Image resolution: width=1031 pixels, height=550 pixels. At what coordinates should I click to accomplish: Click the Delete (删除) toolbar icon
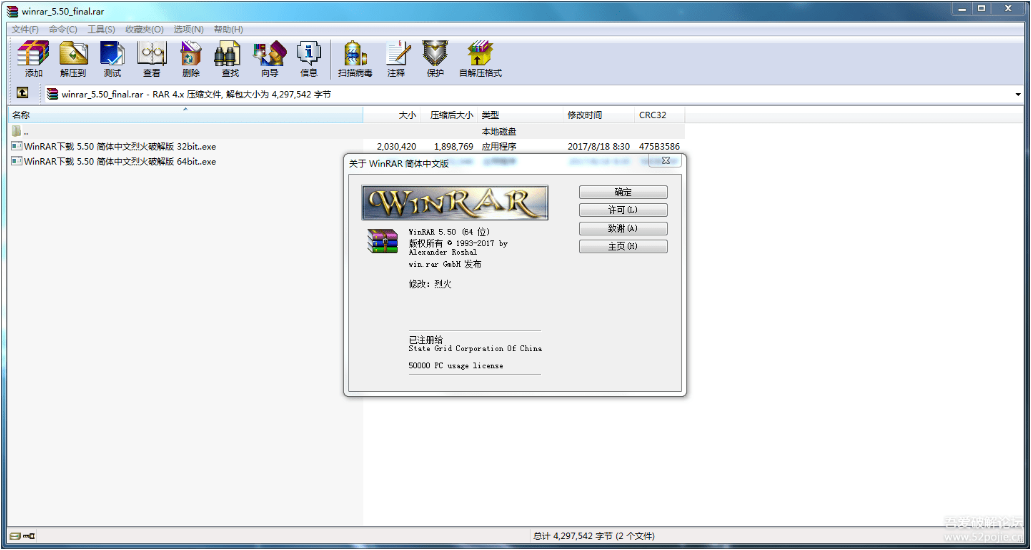pyautogui.click(x=191, y=59)
